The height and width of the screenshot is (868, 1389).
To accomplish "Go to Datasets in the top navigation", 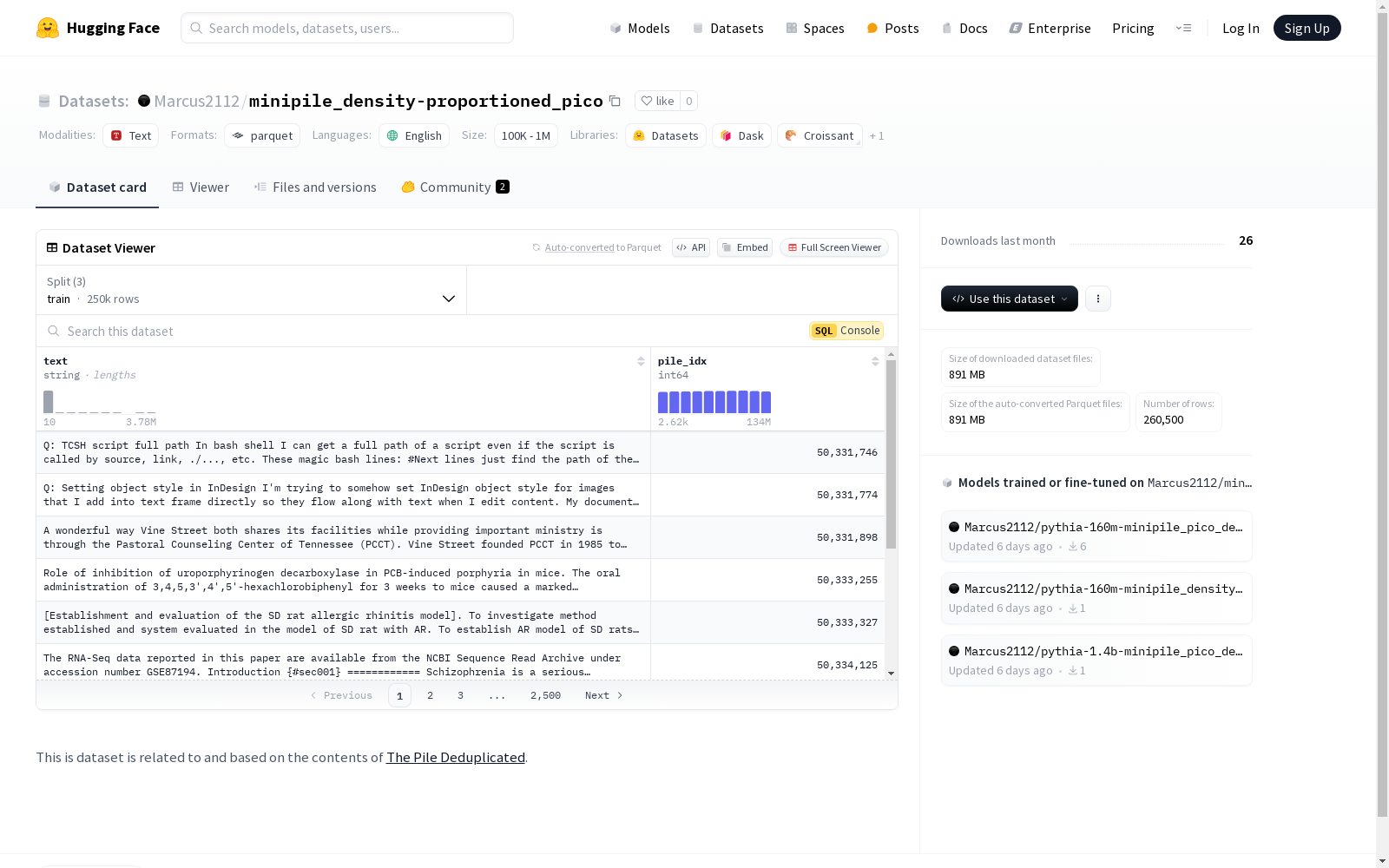I will pyautogui.click(x=727, y=28).
